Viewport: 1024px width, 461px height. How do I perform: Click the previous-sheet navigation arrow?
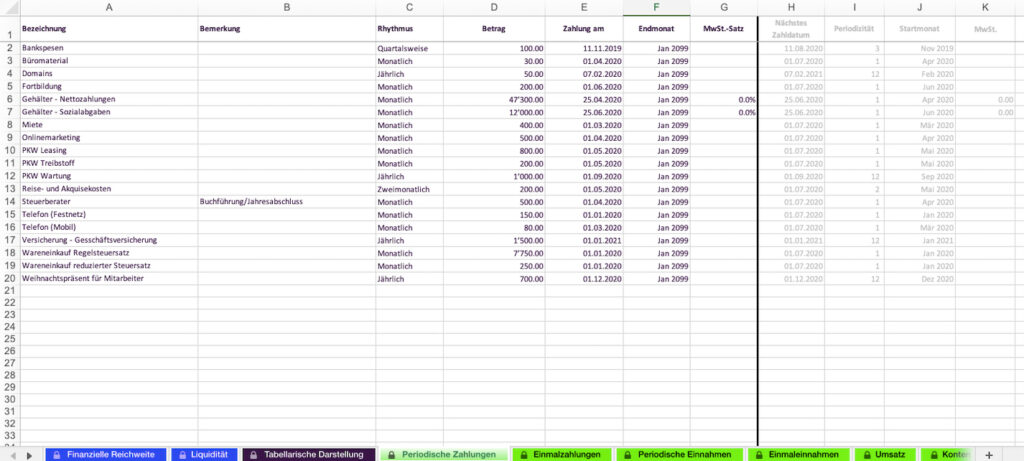pos(13,455)
